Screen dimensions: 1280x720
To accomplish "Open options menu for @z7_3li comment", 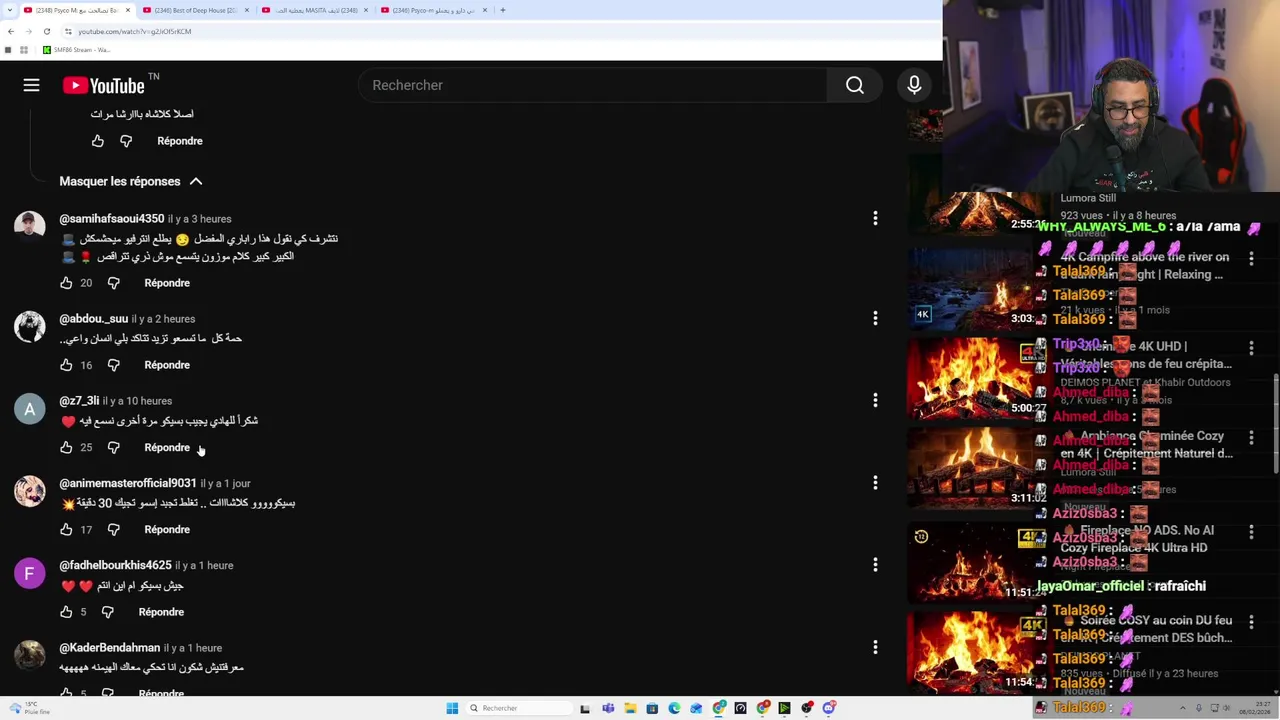I will coord(875,400).
